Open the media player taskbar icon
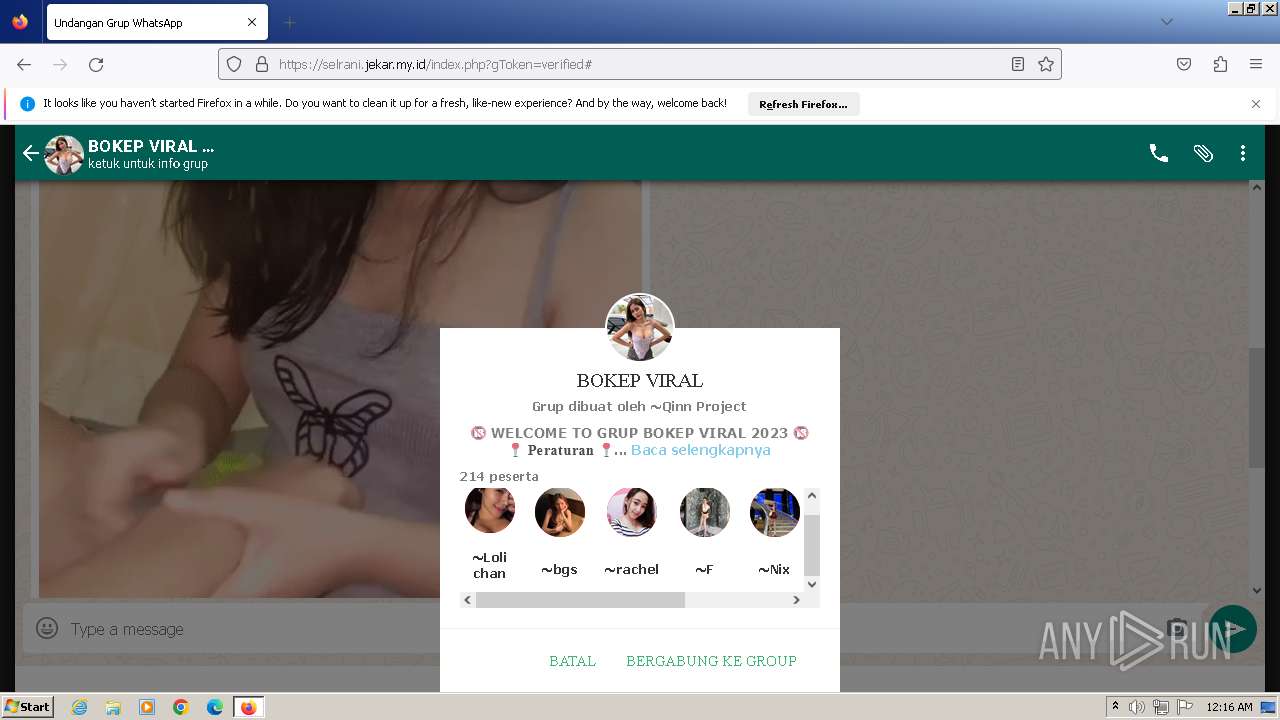1280x720 pixels. [x=147, y=707]
